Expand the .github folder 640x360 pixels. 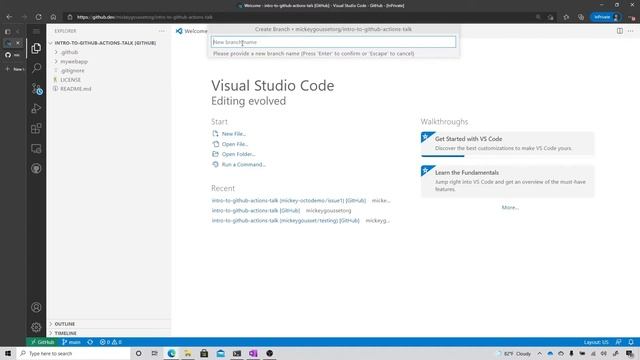[69, 52]
